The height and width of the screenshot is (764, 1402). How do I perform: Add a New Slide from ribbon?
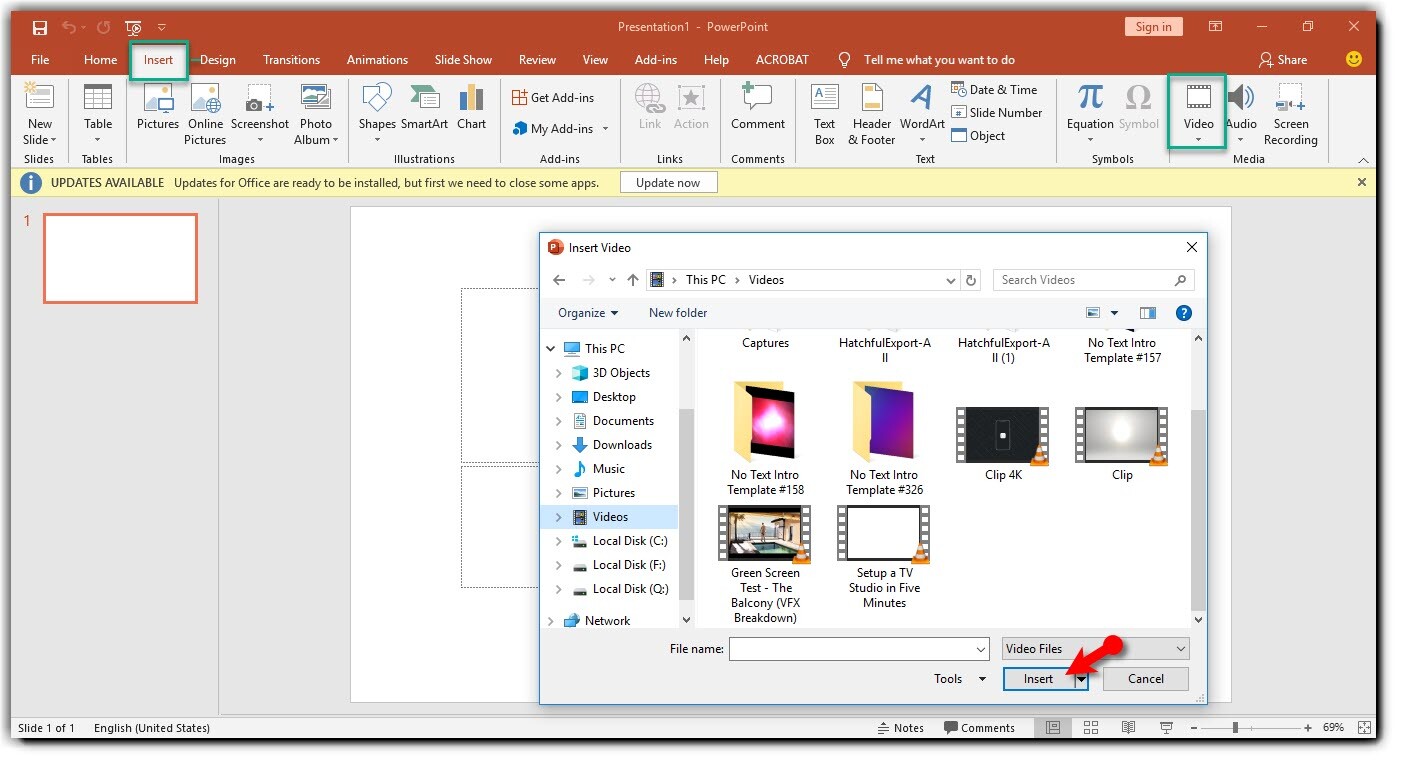(40, 115)
